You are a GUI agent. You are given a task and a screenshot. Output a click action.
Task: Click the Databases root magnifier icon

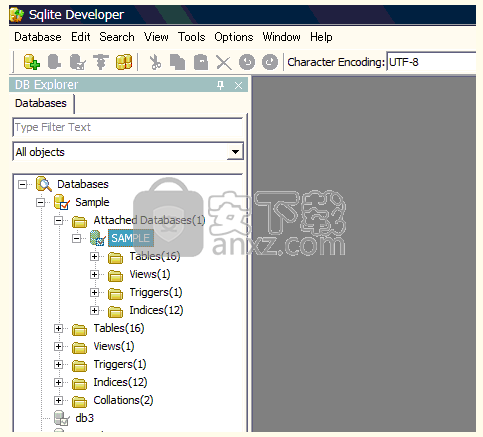44,184
